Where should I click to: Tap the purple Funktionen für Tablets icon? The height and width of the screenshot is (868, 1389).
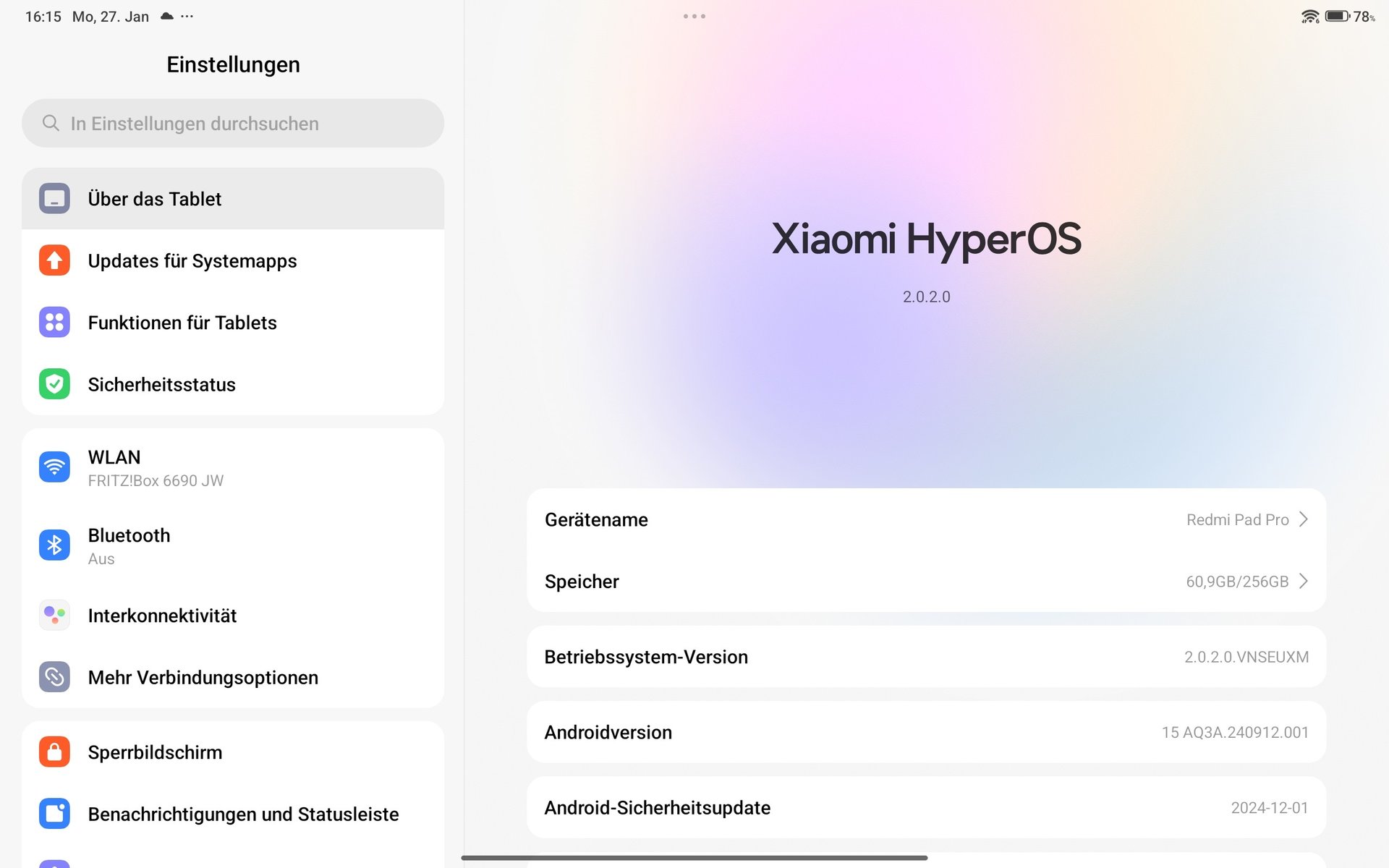click(54, 323)
